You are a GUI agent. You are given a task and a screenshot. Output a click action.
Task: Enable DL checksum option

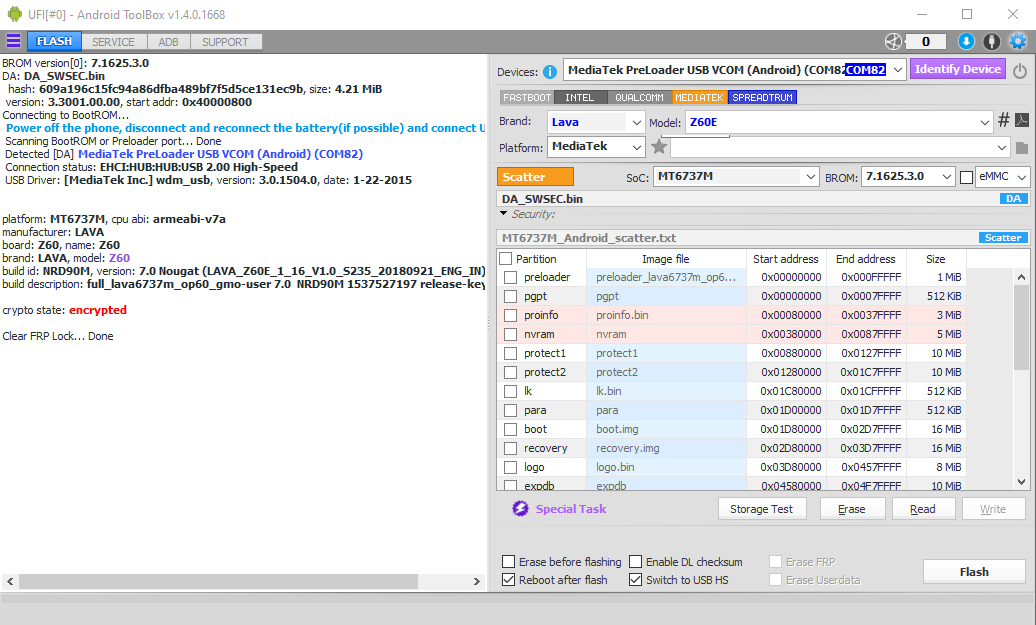pyautogui.click(x=636, y=562)
